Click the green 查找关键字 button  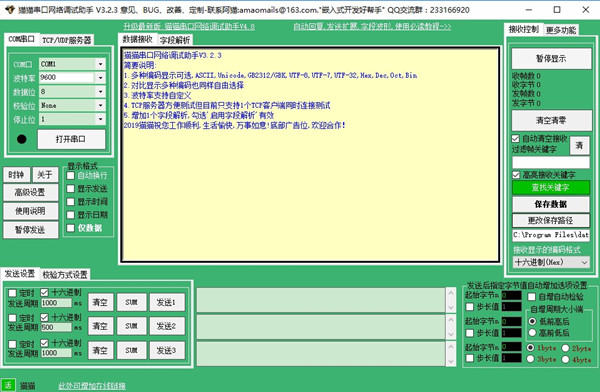click(x=551, y=188)
